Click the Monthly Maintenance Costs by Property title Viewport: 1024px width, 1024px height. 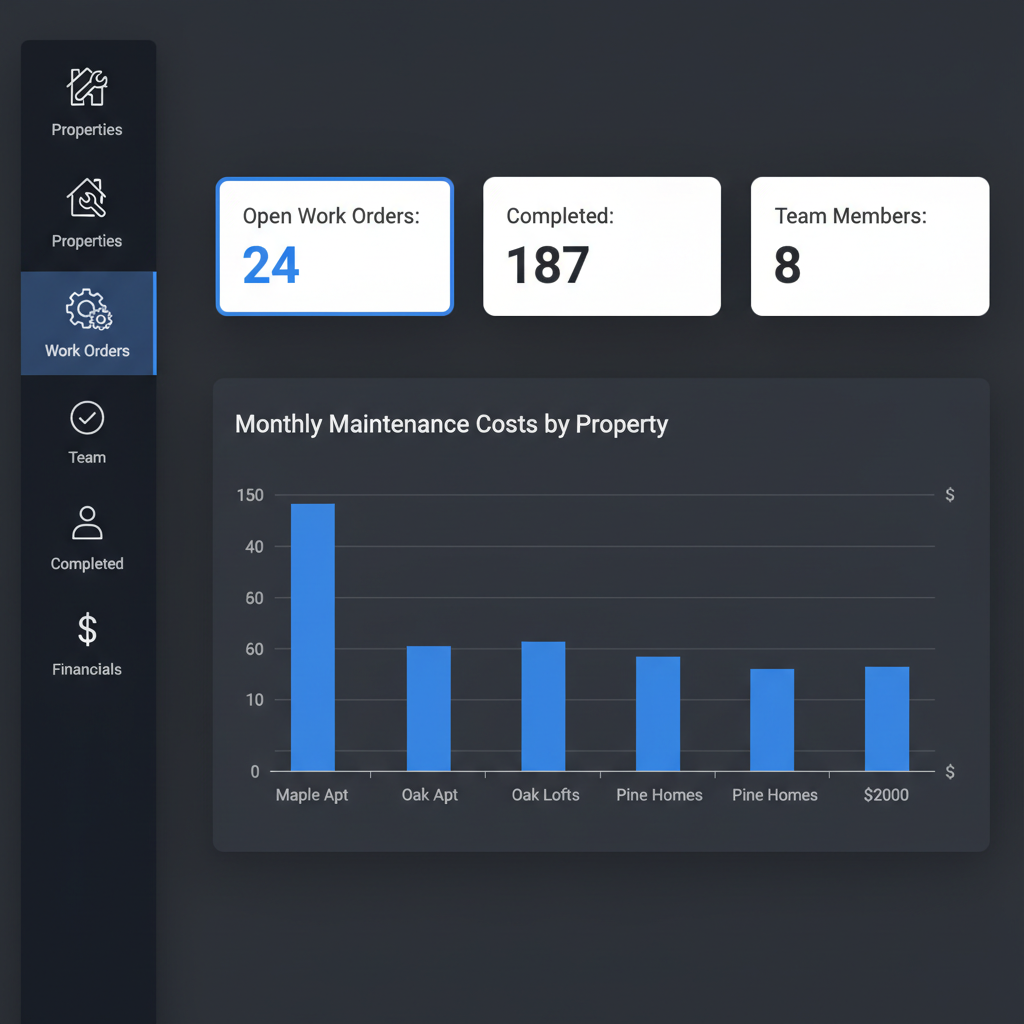(x=451, y=424)
